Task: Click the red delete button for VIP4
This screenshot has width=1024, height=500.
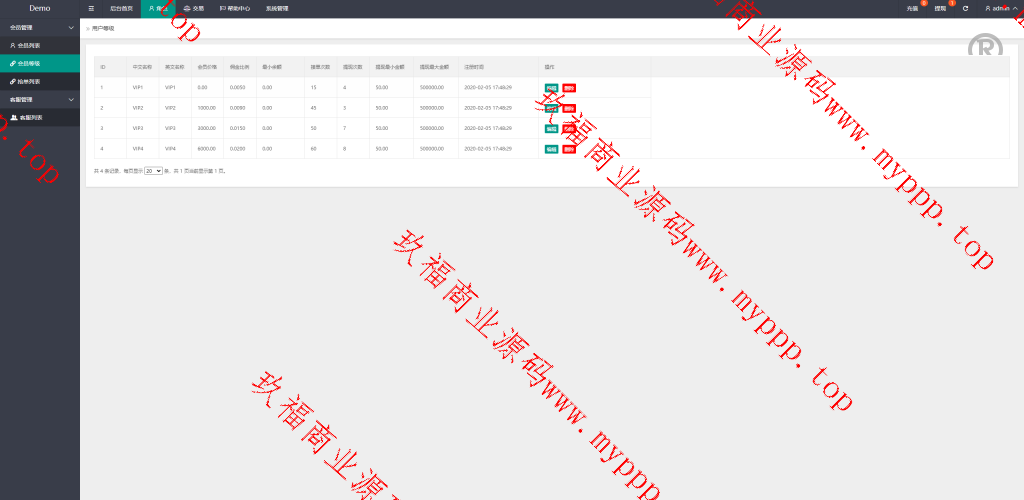Action: (568, 149)
